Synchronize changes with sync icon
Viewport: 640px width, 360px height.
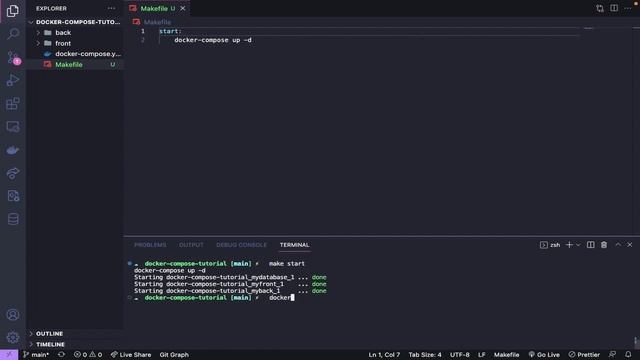click(61, 355)
